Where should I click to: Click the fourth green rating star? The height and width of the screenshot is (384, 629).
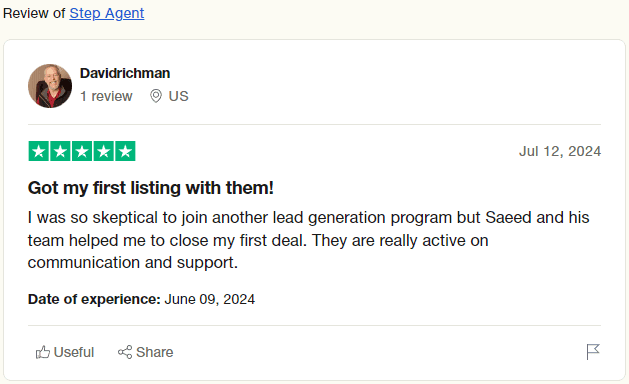point(104,151)
